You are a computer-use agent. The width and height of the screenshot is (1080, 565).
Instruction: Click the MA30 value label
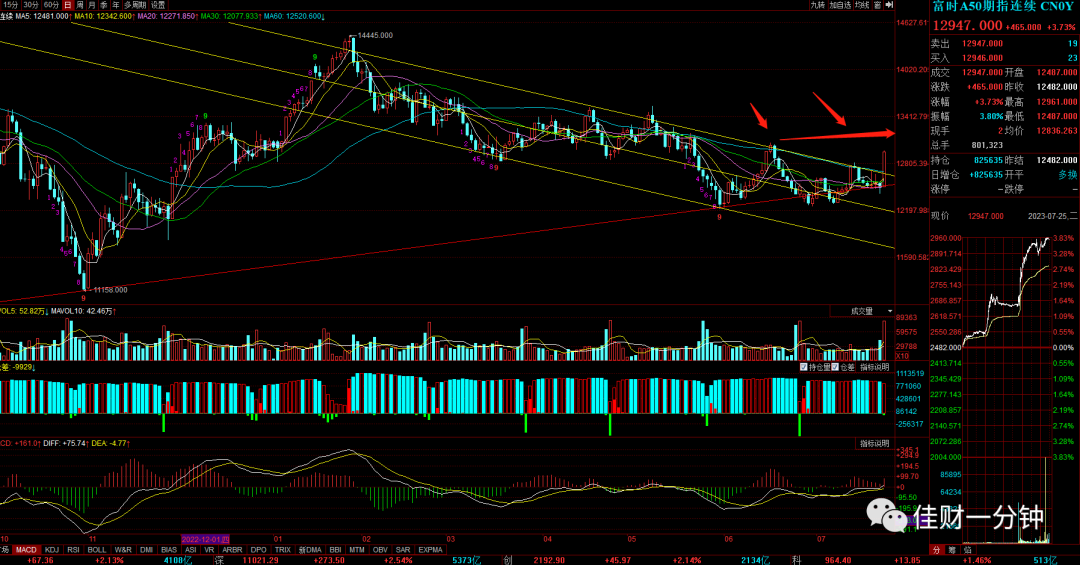230,16
